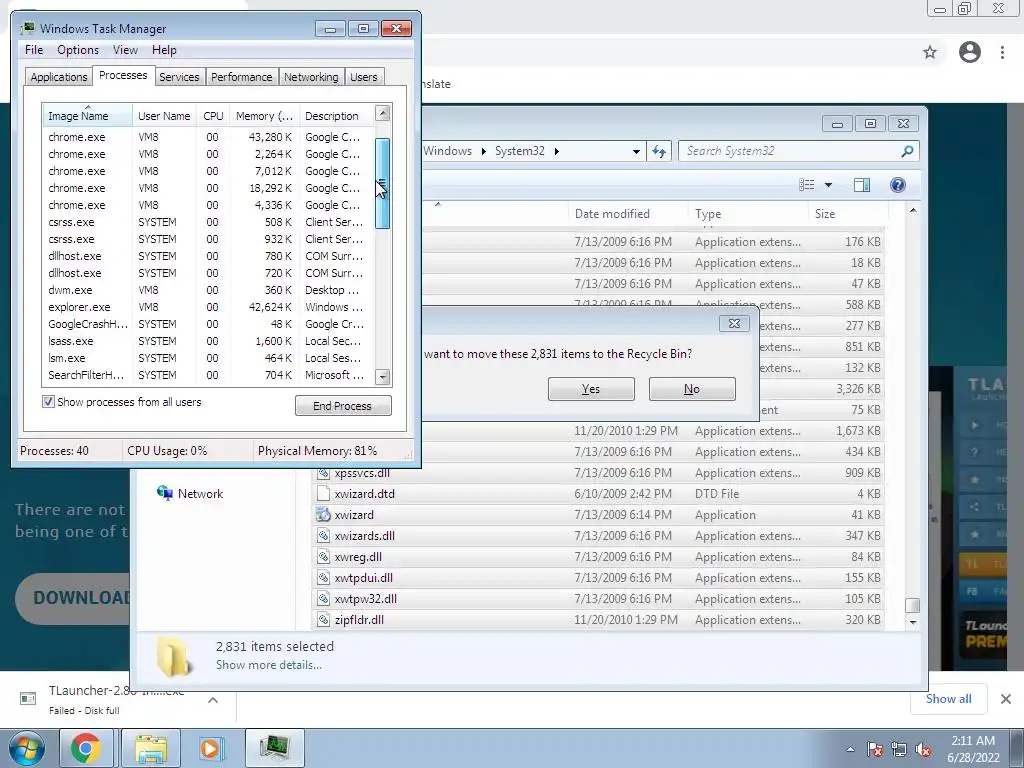Click the xwizard.dtd file icon
Viewport: 1024px width, 768px height.
(323, 494)
